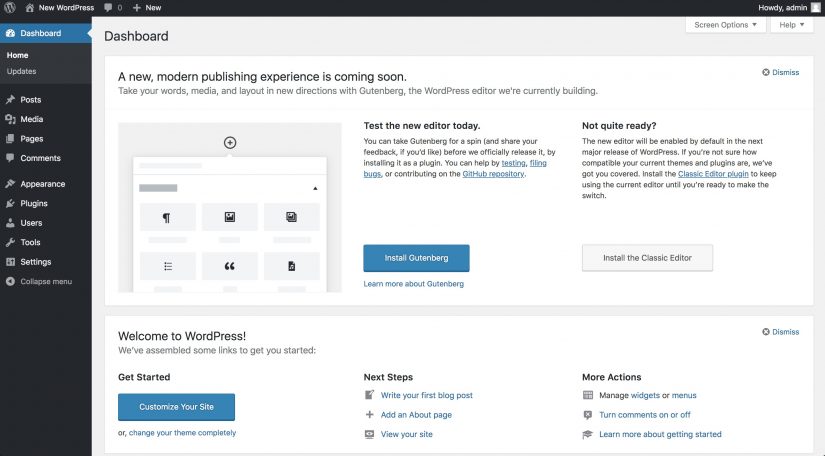Click the WordPress logo icon in admin bar
The image size is (825, 456).
tap(9, 8)
